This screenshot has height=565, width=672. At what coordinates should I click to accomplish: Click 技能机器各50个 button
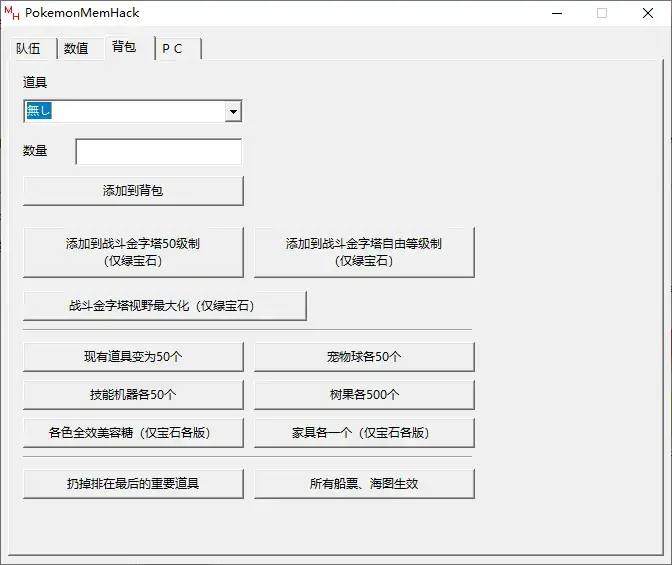point(133,395)
